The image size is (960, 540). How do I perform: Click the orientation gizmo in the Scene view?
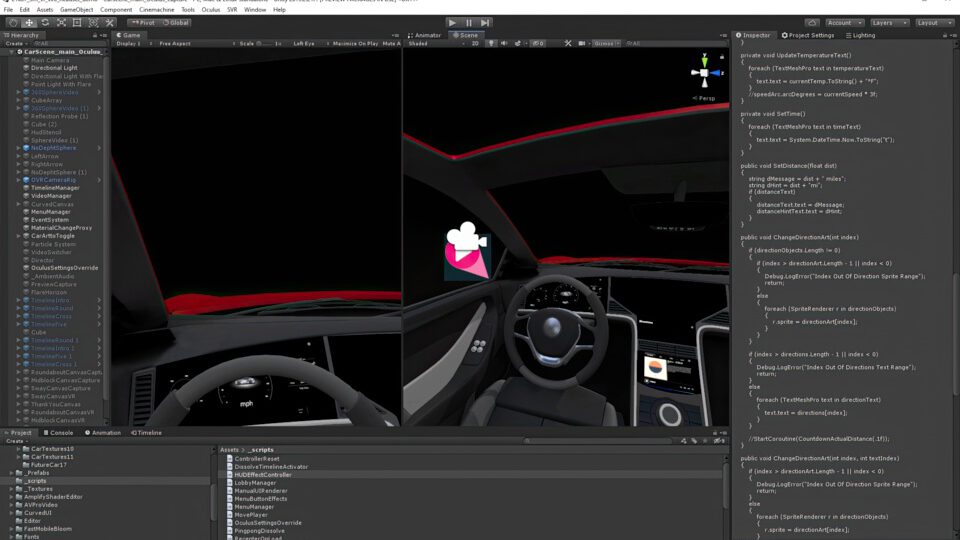704,72
